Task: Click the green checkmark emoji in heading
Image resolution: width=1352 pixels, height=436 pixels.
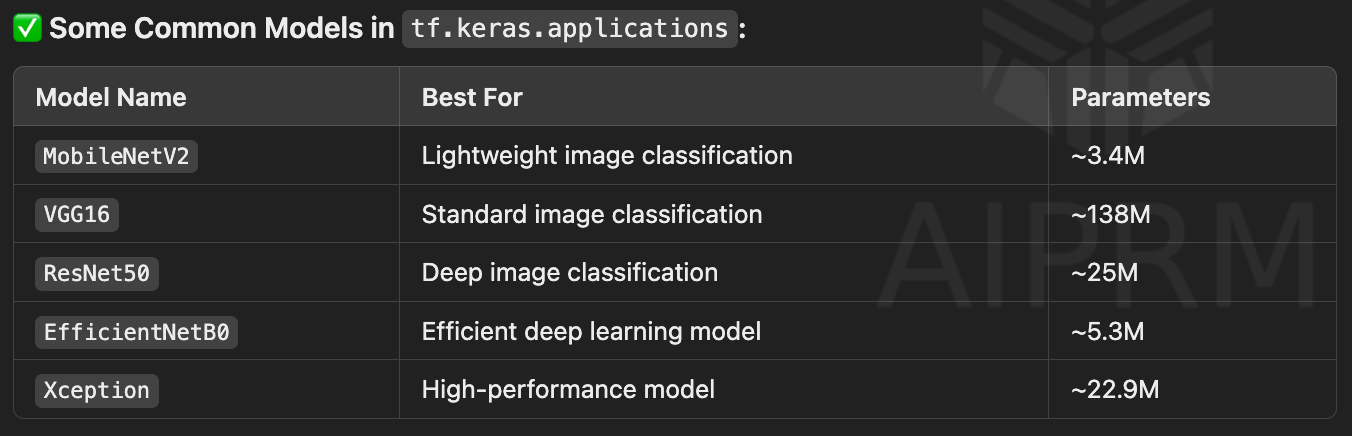Action: [27, 28]
